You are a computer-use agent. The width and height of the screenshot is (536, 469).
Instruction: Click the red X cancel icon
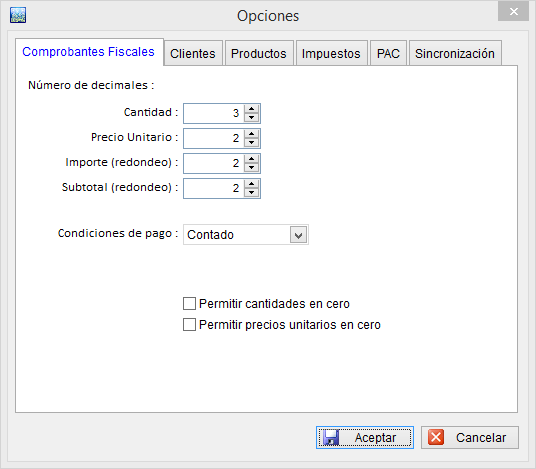(436, 437)
